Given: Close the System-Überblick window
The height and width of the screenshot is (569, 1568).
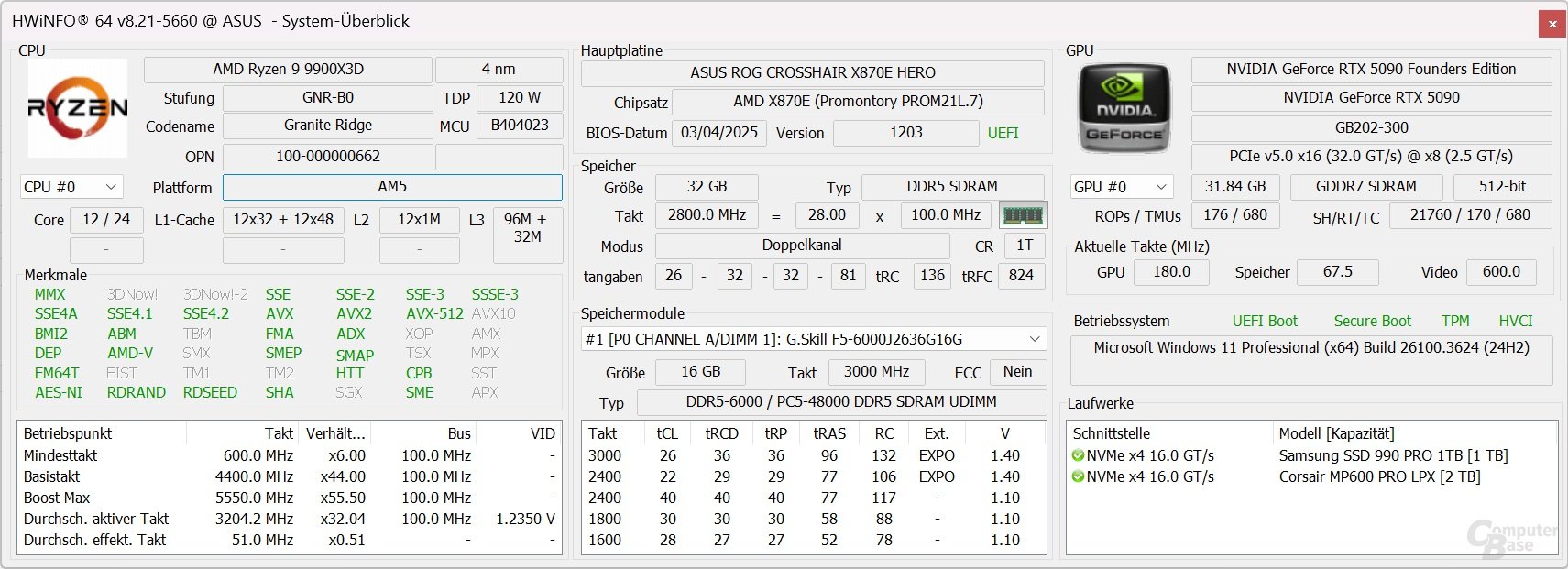Looking at the screenshot, I should [1552, 24].
